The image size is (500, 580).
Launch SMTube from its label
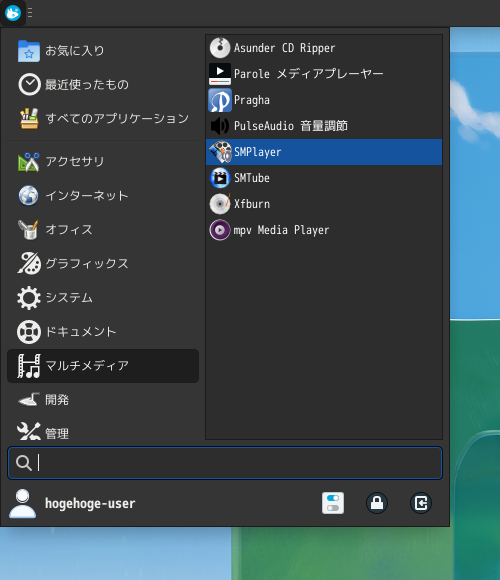click(x=252, y=178)
